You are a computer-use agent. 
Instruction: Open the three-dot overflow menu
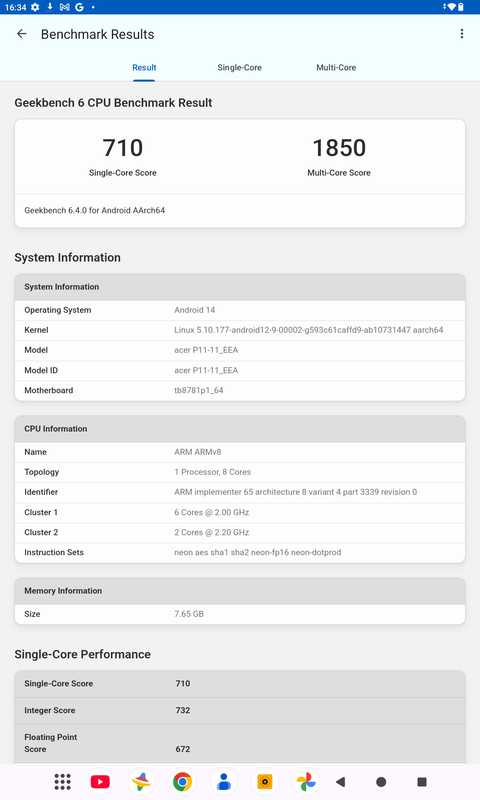[x=462, y=34]
